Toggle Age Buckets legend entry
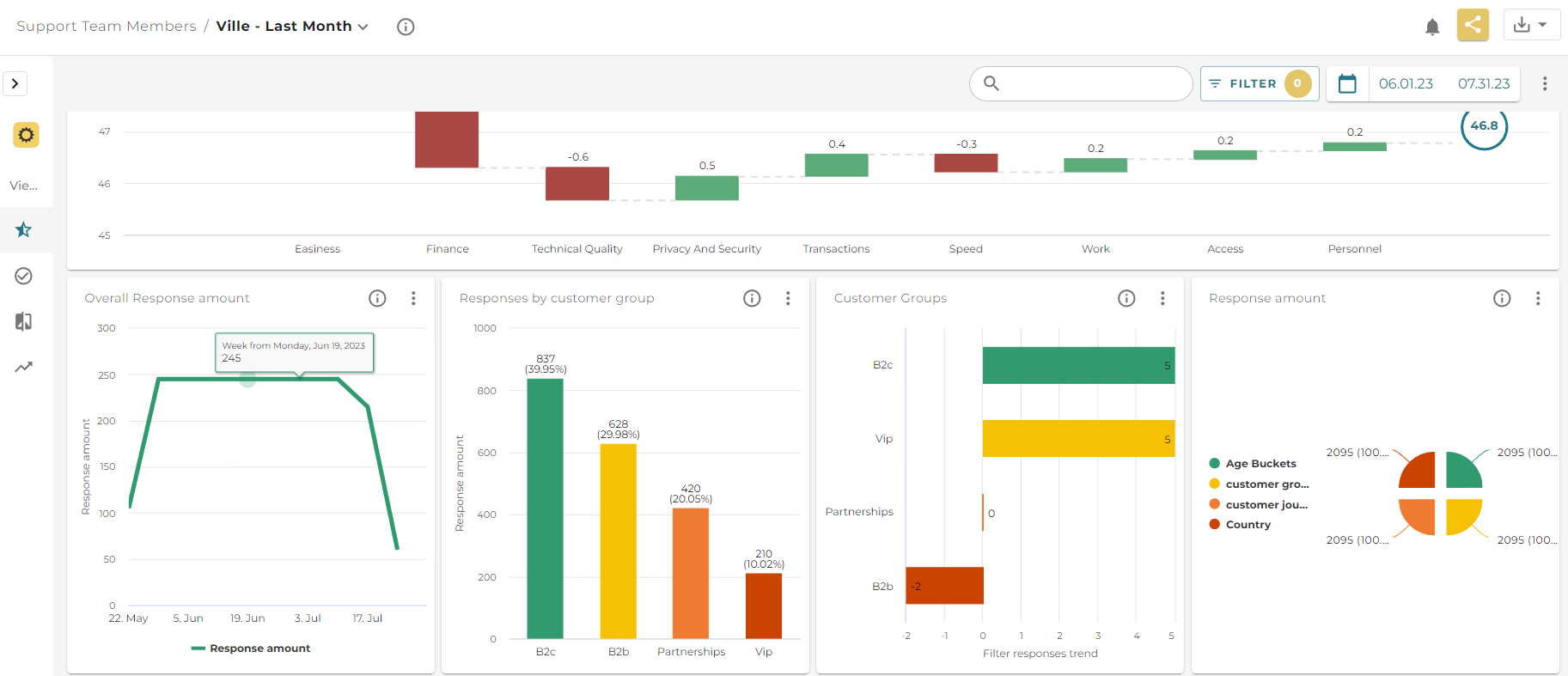The image size is (1568, 676). (1253, 463)
